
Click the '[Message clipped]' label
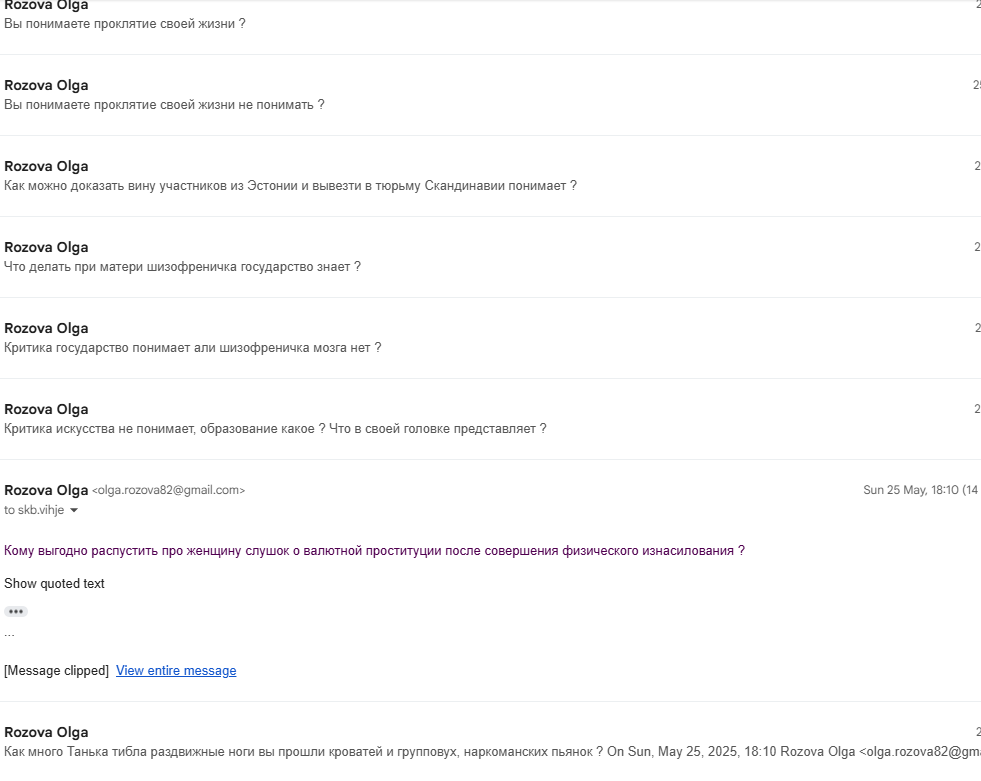56,670
